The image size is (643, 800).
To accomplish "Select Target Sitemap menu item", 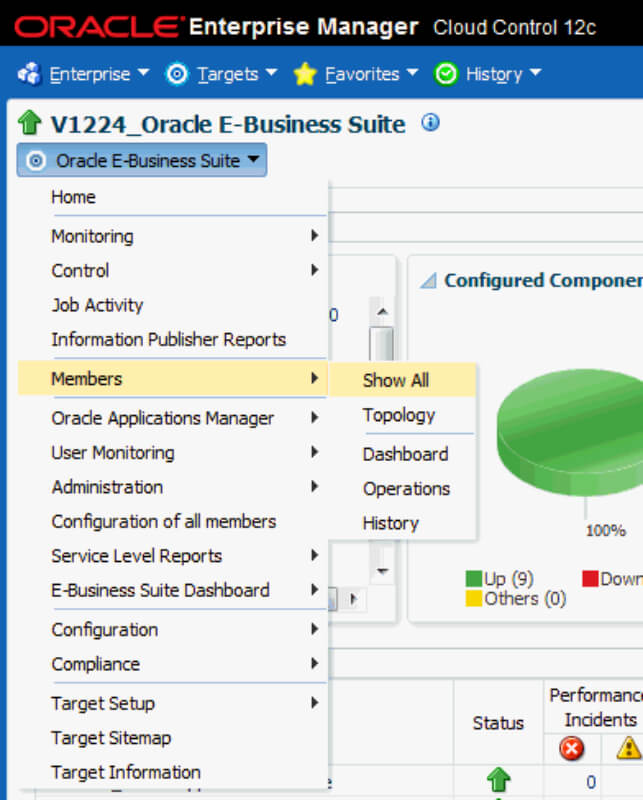I will (x=172, y=738).
